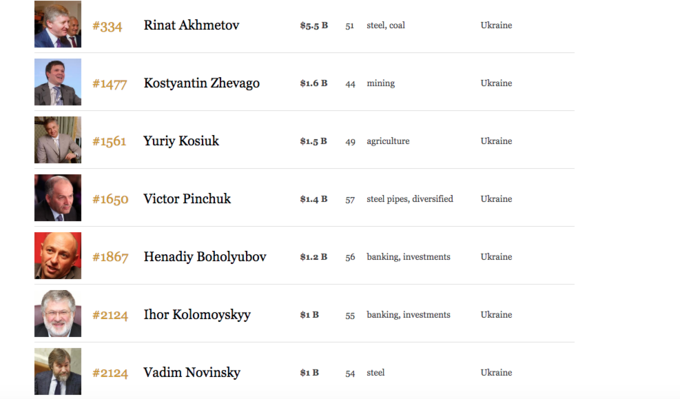Select the $5.5 B net worth value
Image resolution: width=680 pixels, height=399 pixels.
314,26
